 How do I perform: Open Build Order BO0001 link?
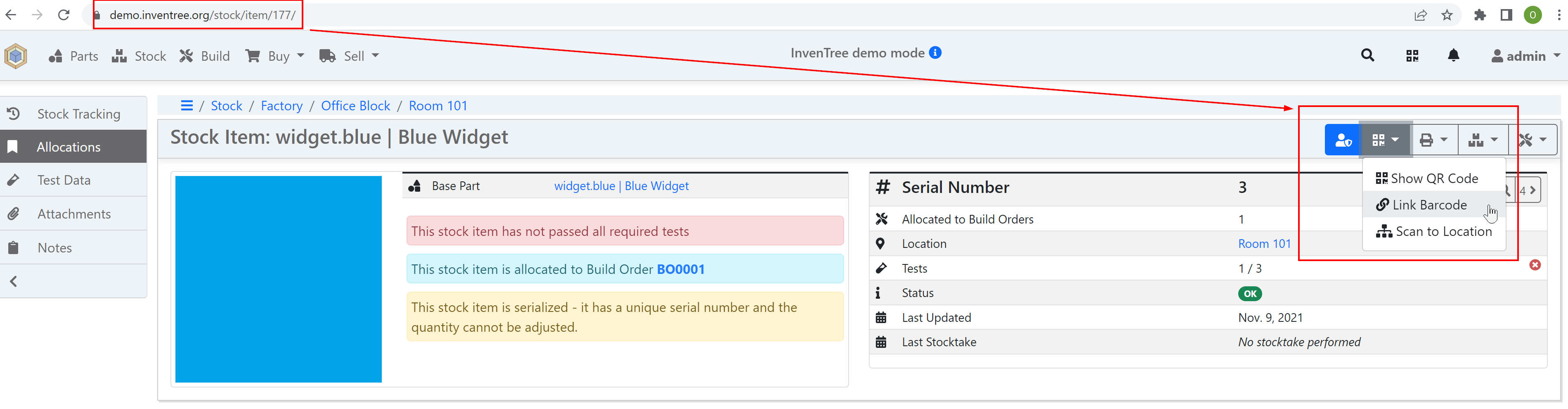(680, 269)
